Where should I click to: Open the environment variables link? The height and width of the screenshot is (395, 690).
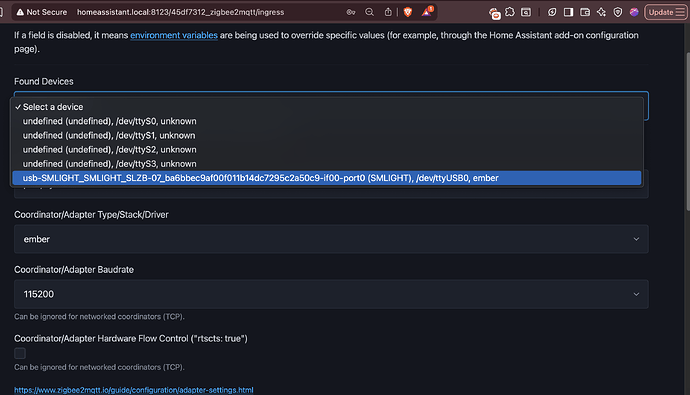click(x=174, y=35)
